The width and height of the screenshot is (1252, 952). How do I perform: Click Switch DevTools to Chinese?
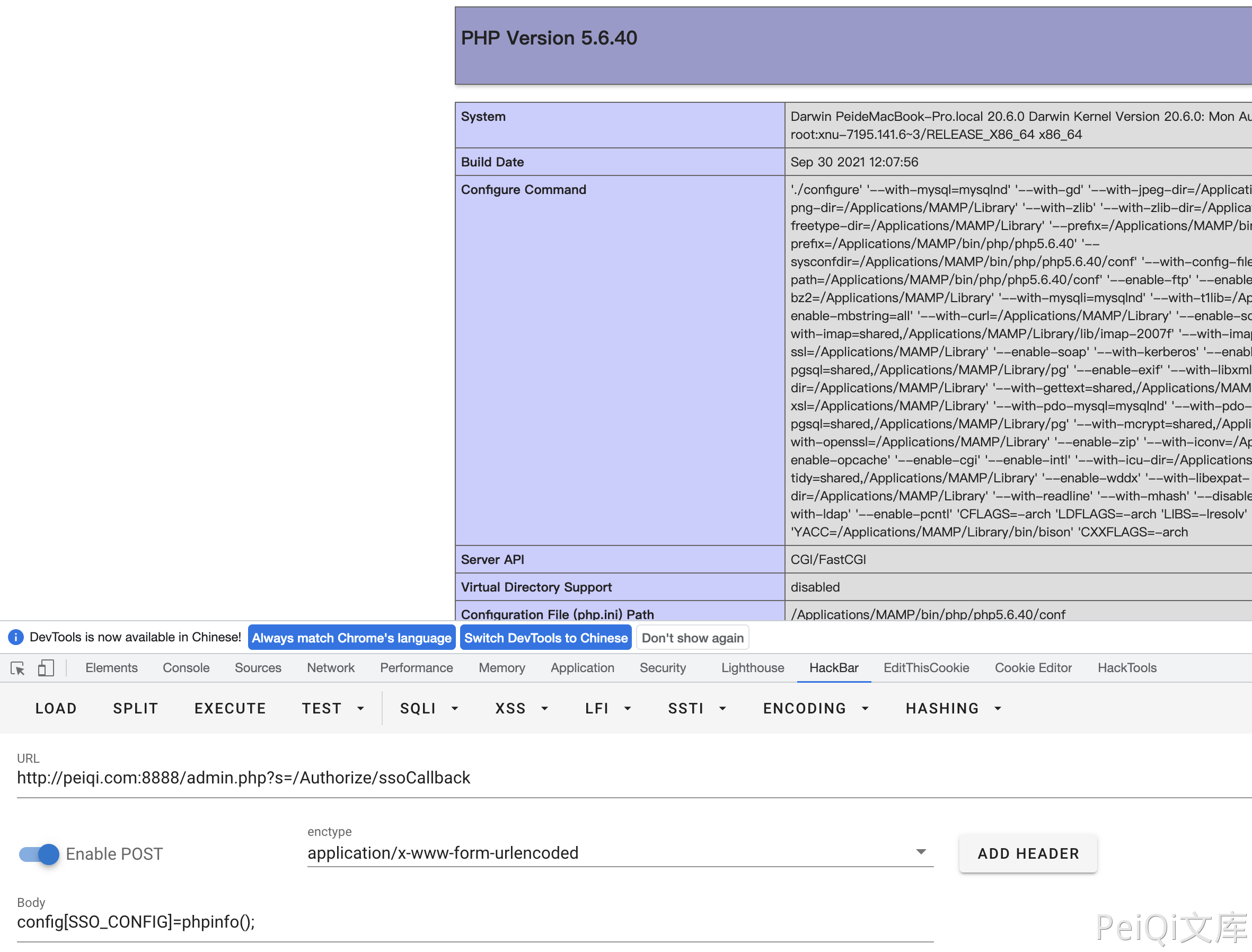[545, 638]
